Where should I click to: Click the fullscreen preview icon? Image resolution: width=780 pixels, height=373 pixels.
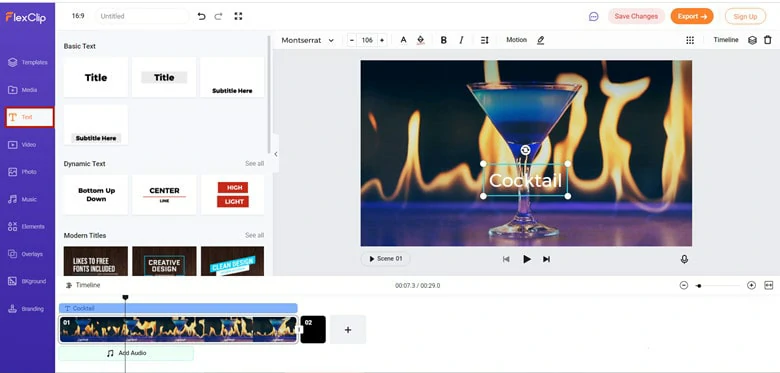(x=238, y=16)
